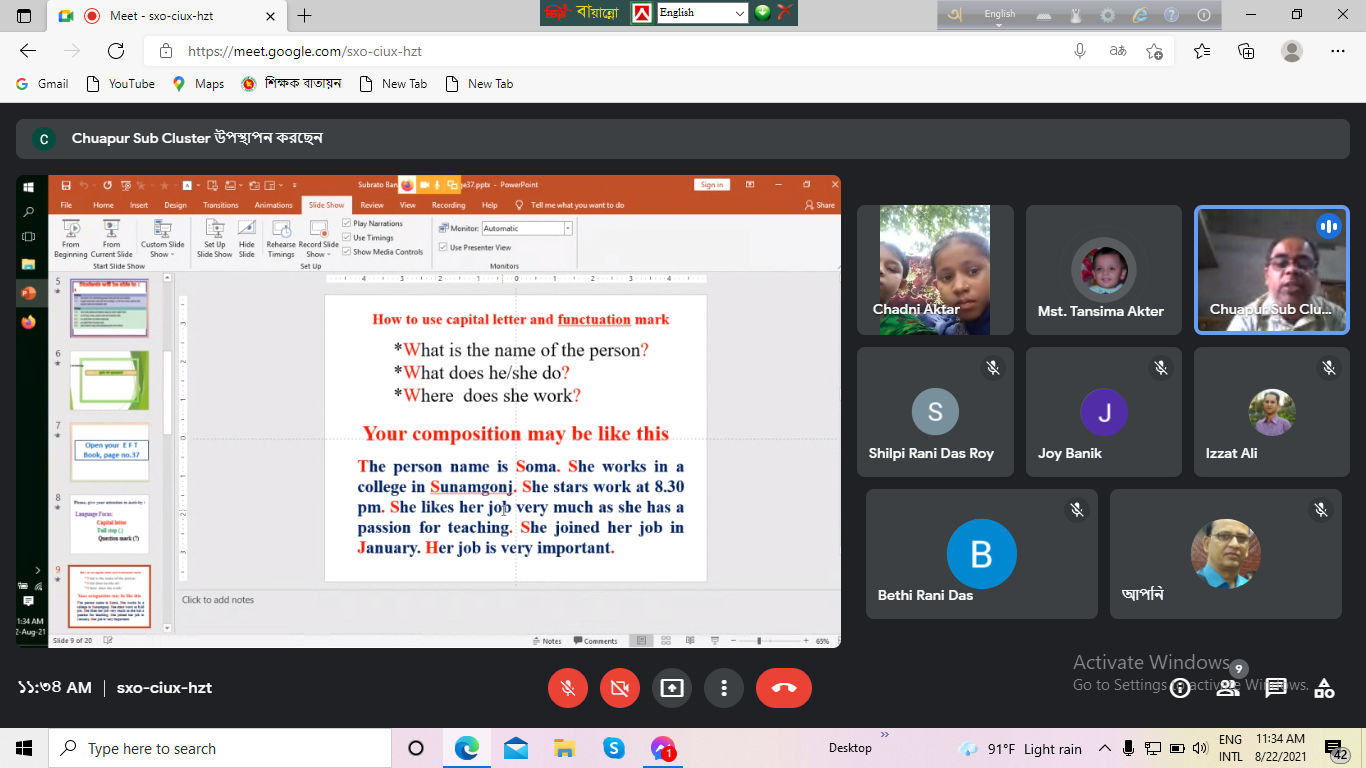Viewport: 1366px width, 768px height.
Task: Open the YouTube bookmark
Action: (121, 84)
